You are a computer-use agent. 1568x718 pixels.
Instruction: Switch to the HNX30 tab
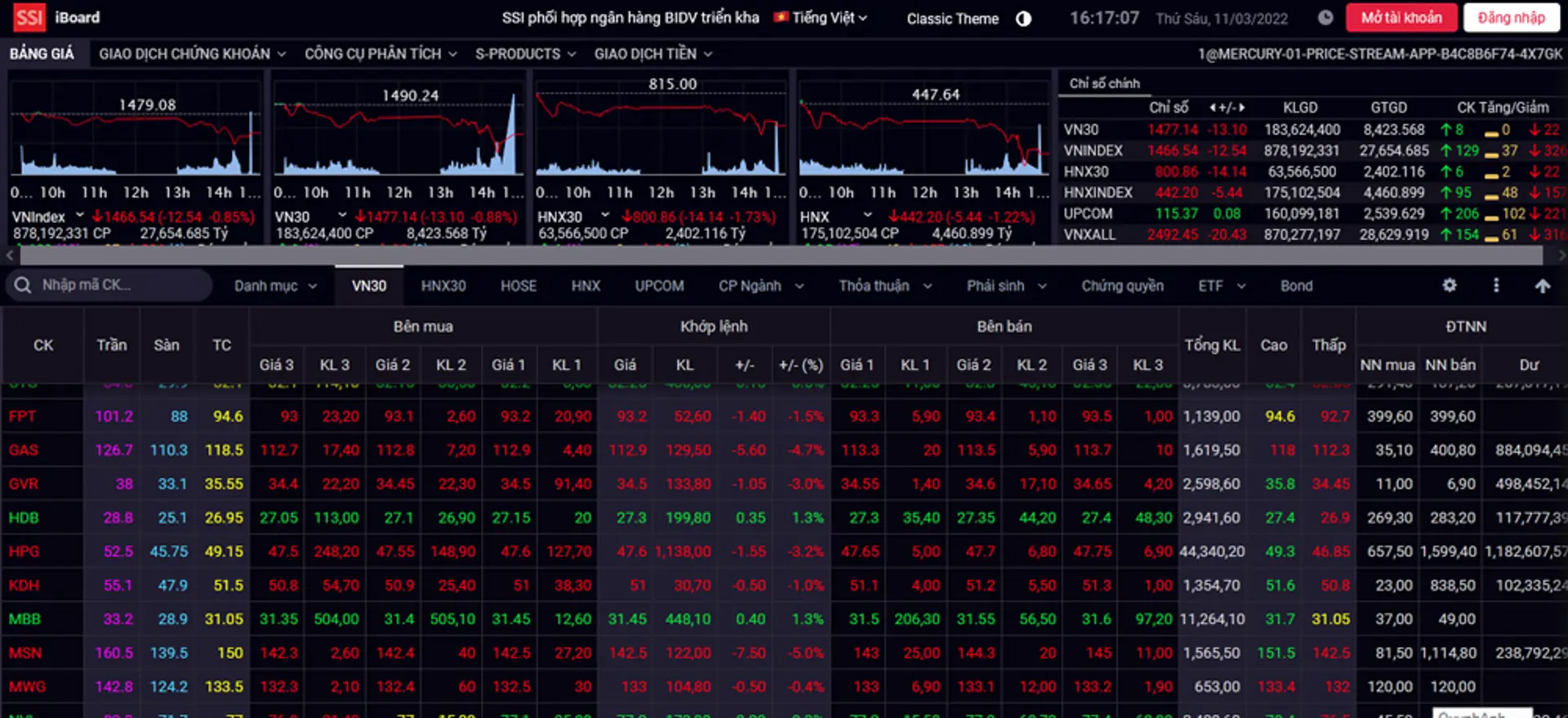443,286
